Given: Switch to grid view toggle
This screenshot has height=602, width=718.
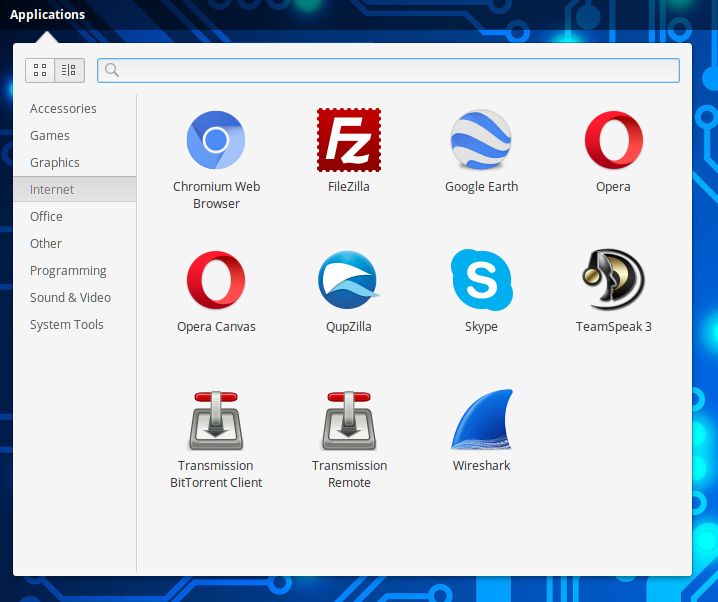Looking at the screenshot, I should coord(40,70).
